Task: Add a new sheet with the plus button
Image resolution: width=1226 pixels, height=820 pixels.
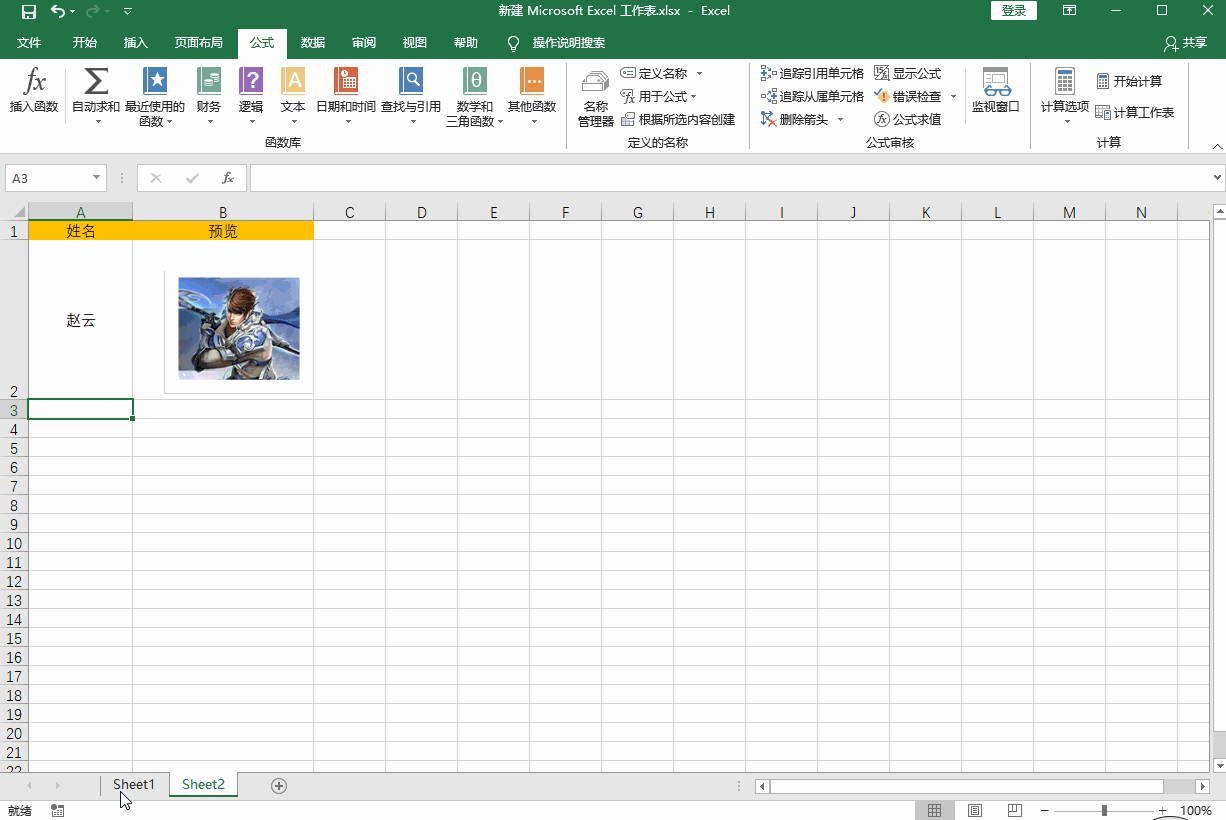Action: pos(279,785)
